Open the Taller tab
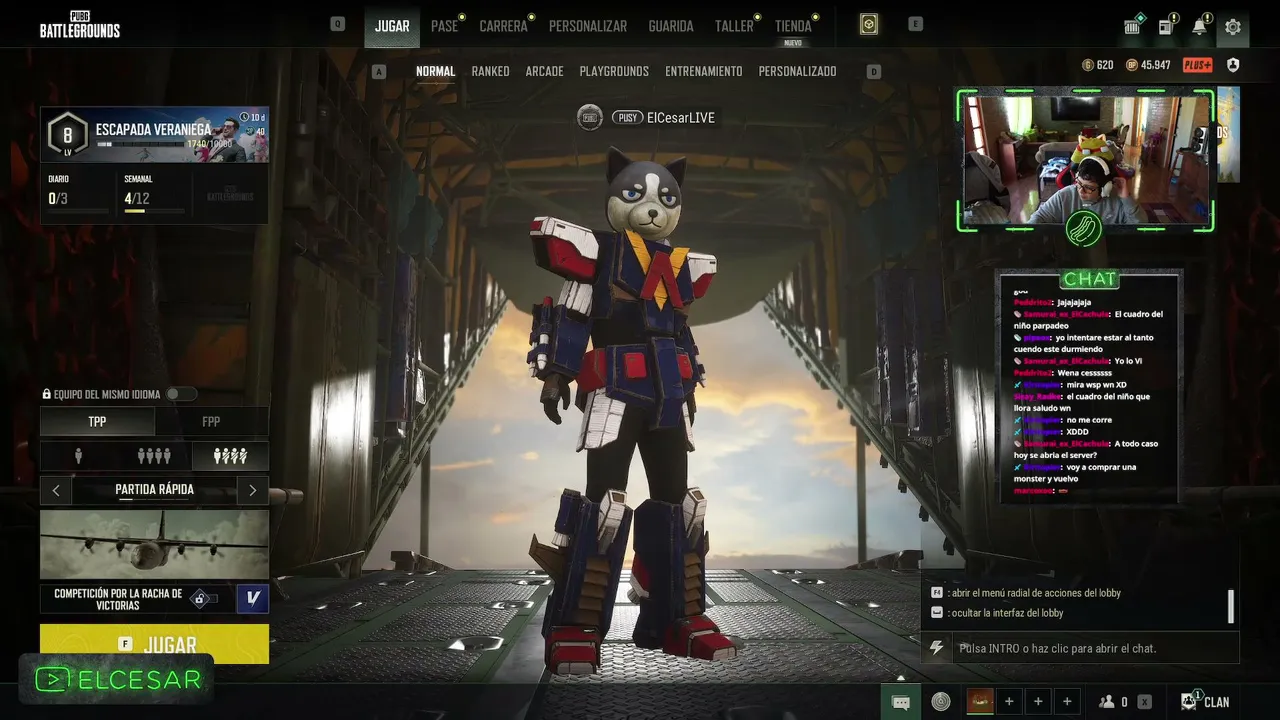Image resolution: width=1280 pixels, height=720 pixels. (x=734, y=26)
